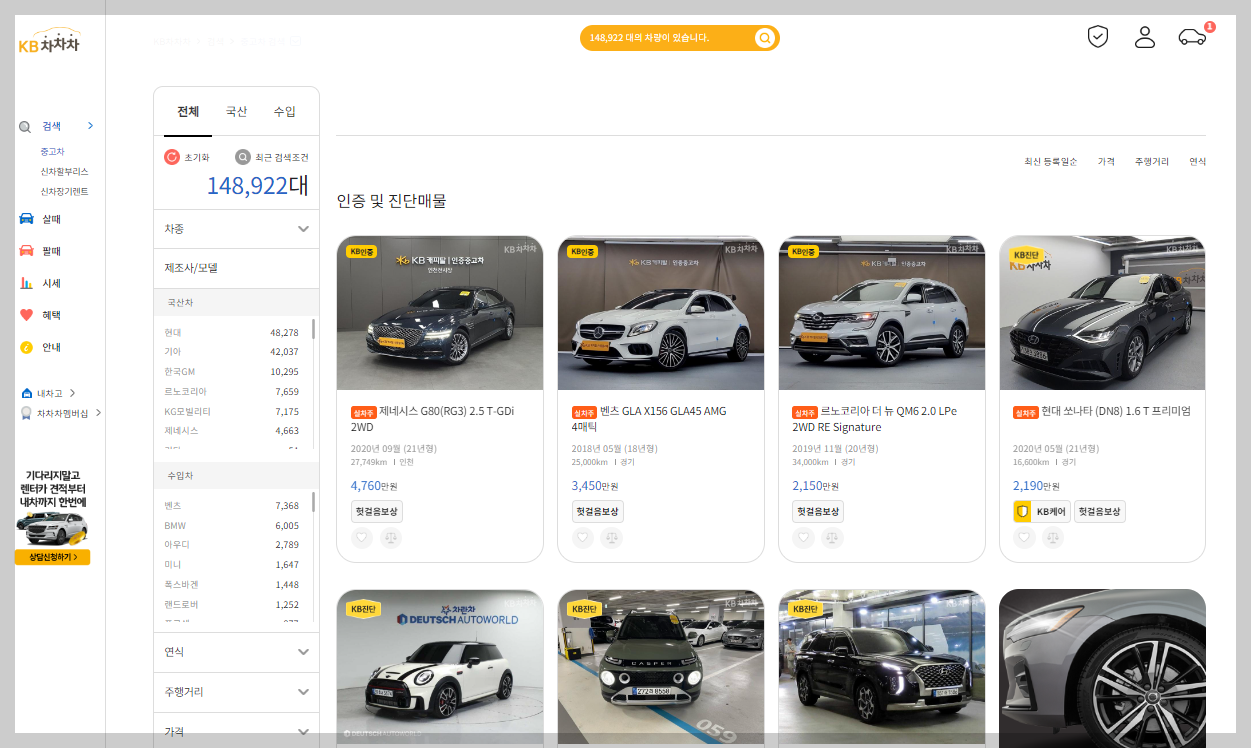Open the 제네시스 G80 car photo

440,313
